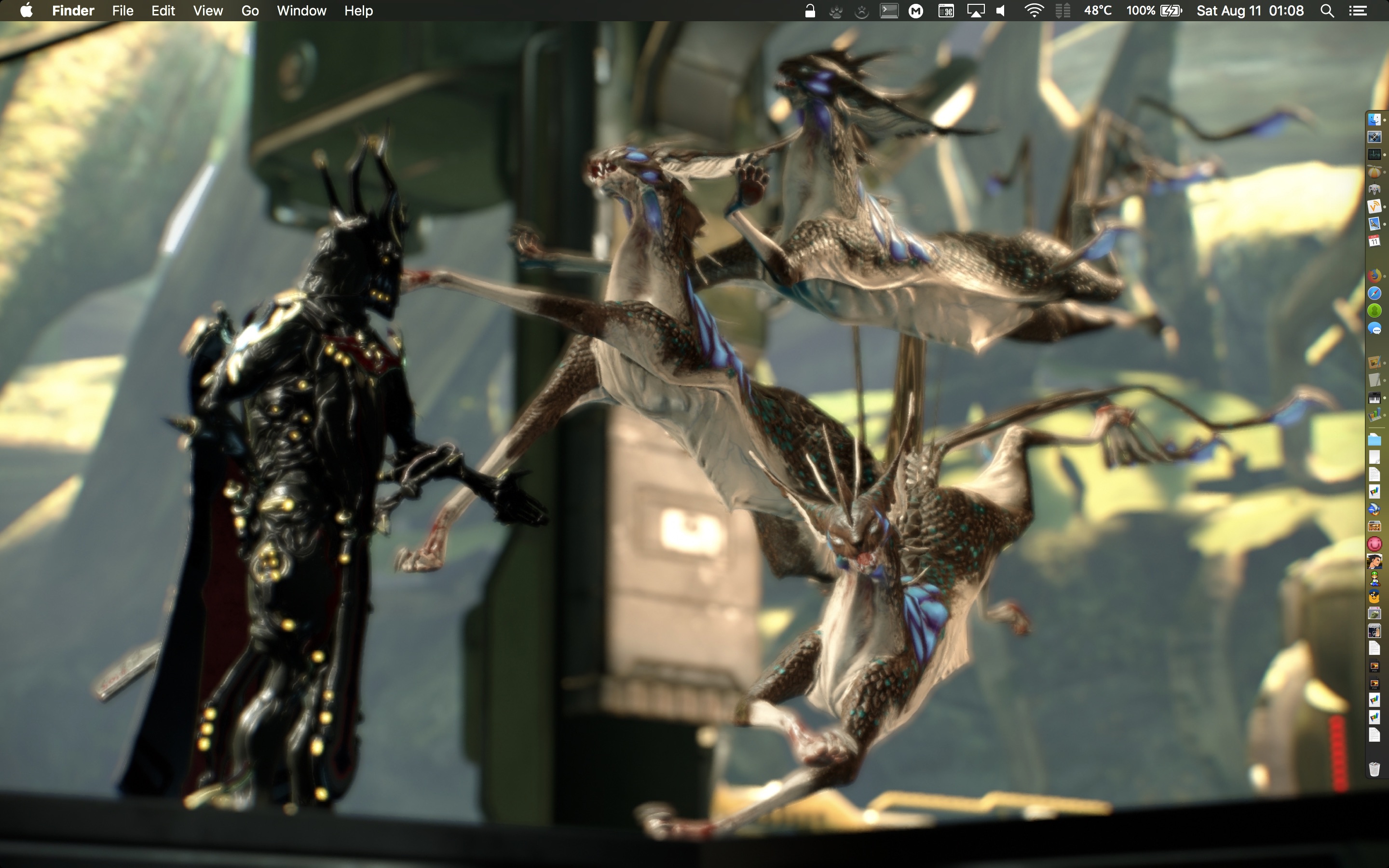Click the memory bars status icon
1389x868 pixels.
pyautogui.click(x=1063, y=10)
